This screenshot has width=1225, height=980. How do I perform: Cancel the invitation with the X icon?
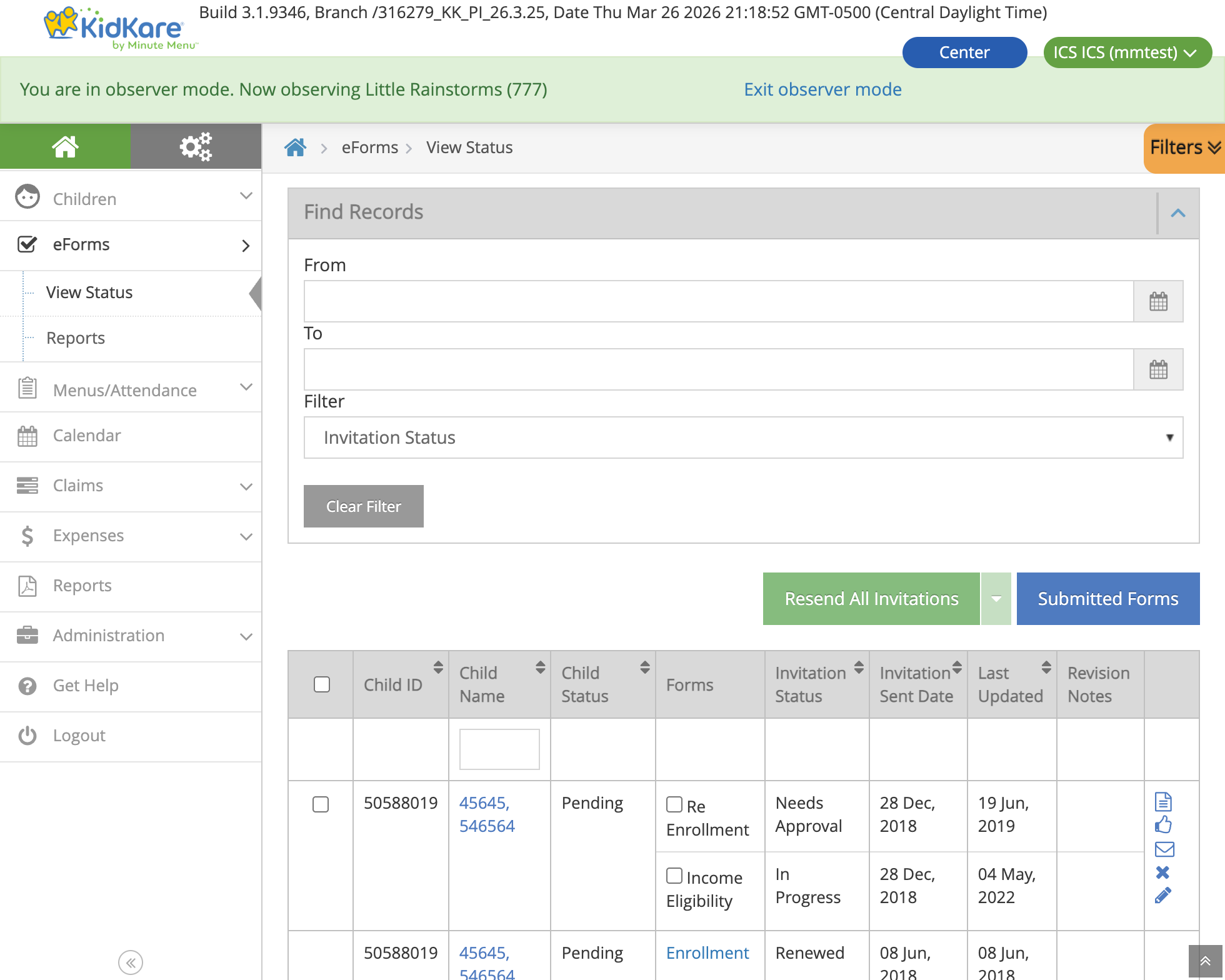pyautogui.click(x=1163, y=873)
